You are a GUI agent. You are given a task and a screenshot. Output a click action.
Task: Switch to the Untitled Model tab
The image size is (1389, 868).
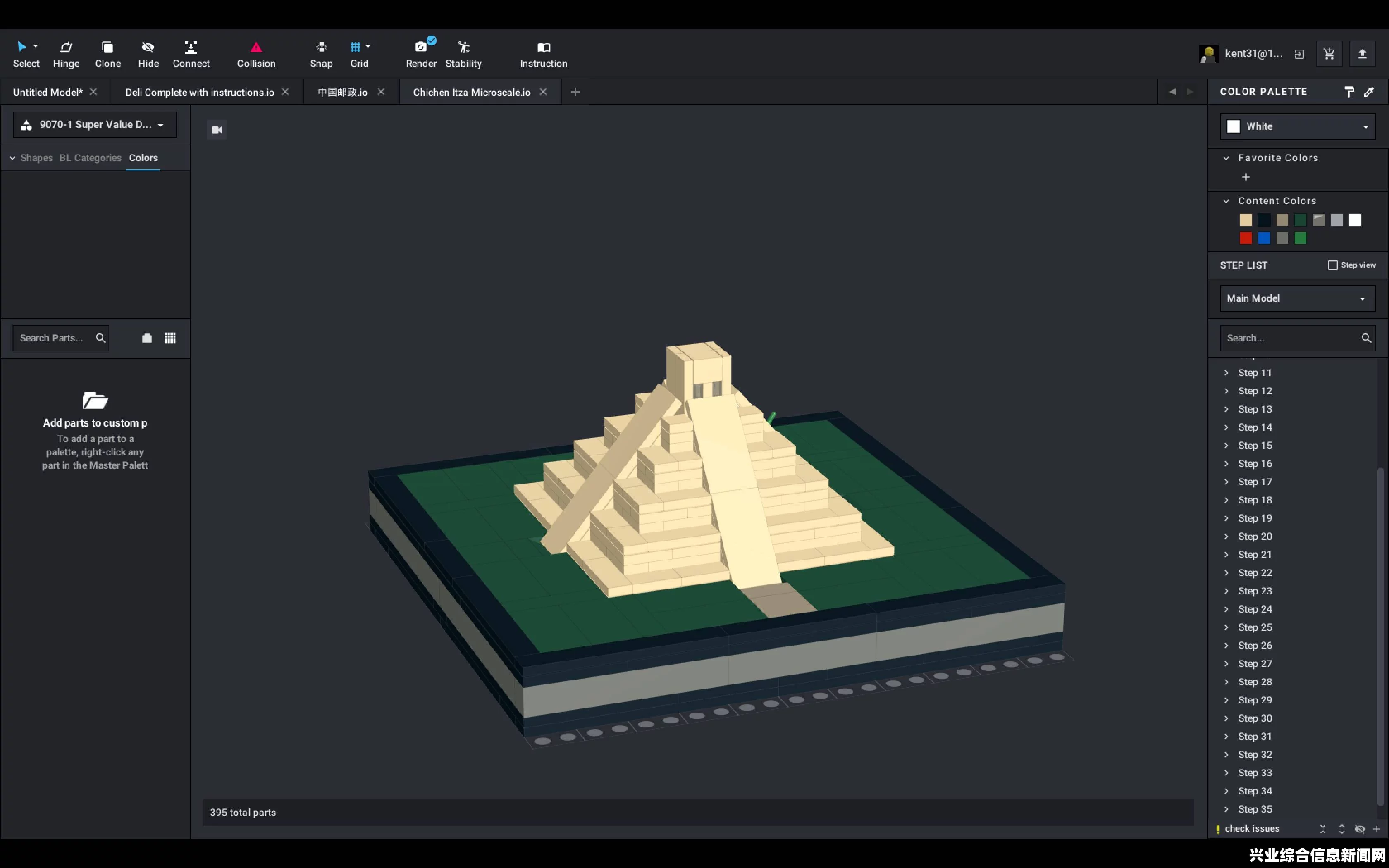click(48, 93)
